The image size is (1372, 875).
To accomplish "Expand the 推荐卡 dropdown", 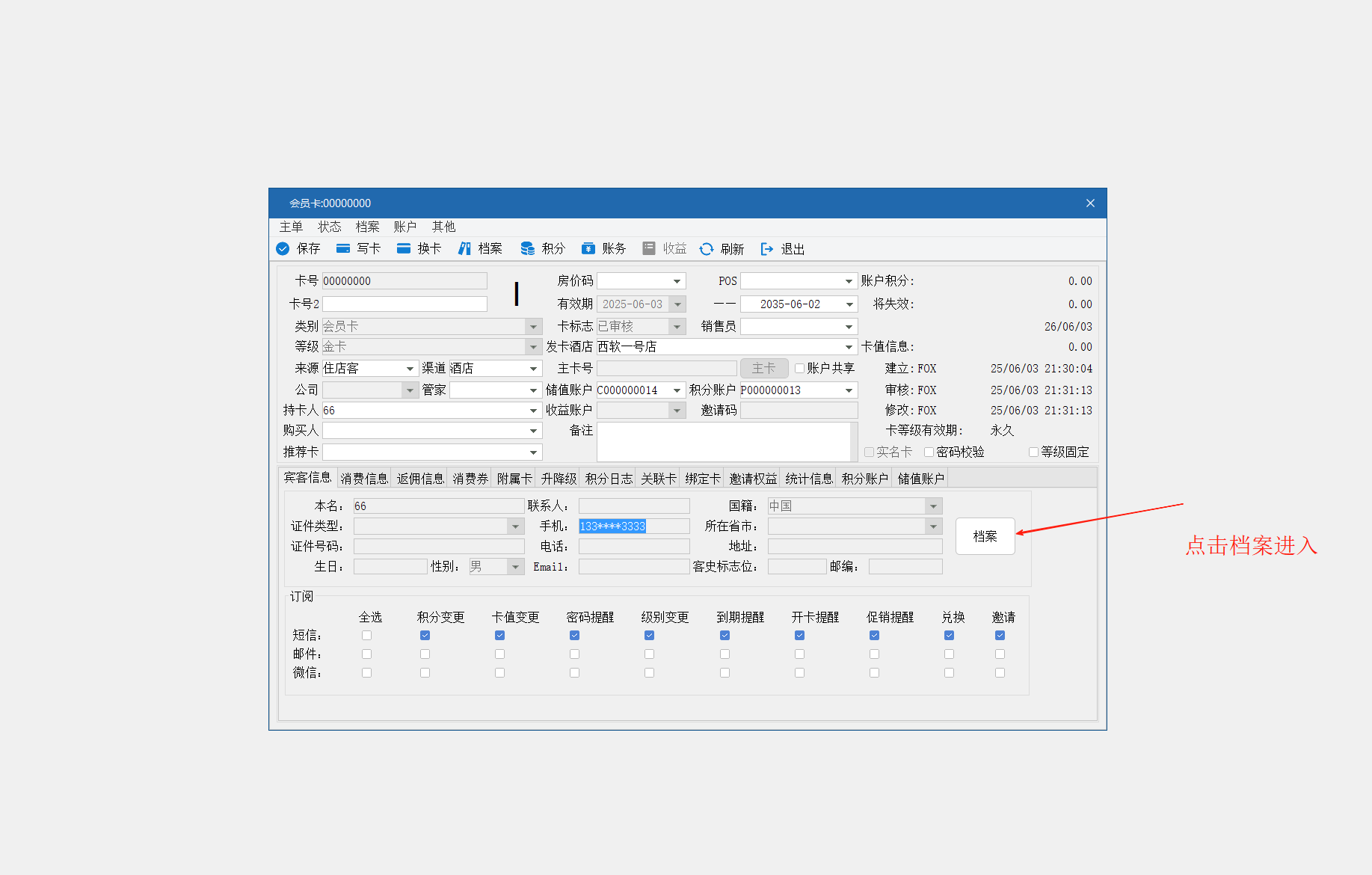I will click(x=533, y=452).
